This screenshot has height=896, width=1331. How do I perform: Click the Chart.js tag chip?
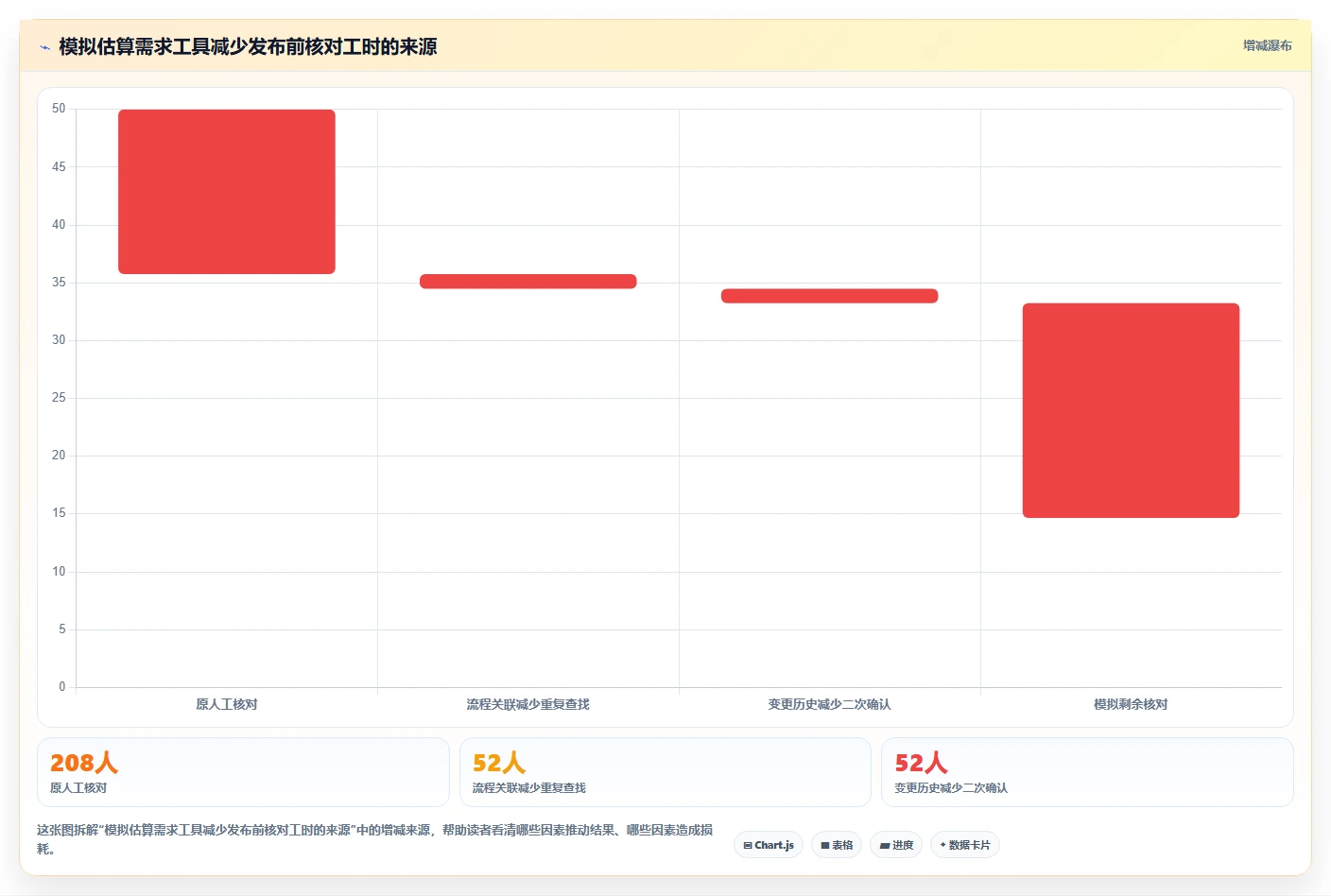tap(769, 845)
